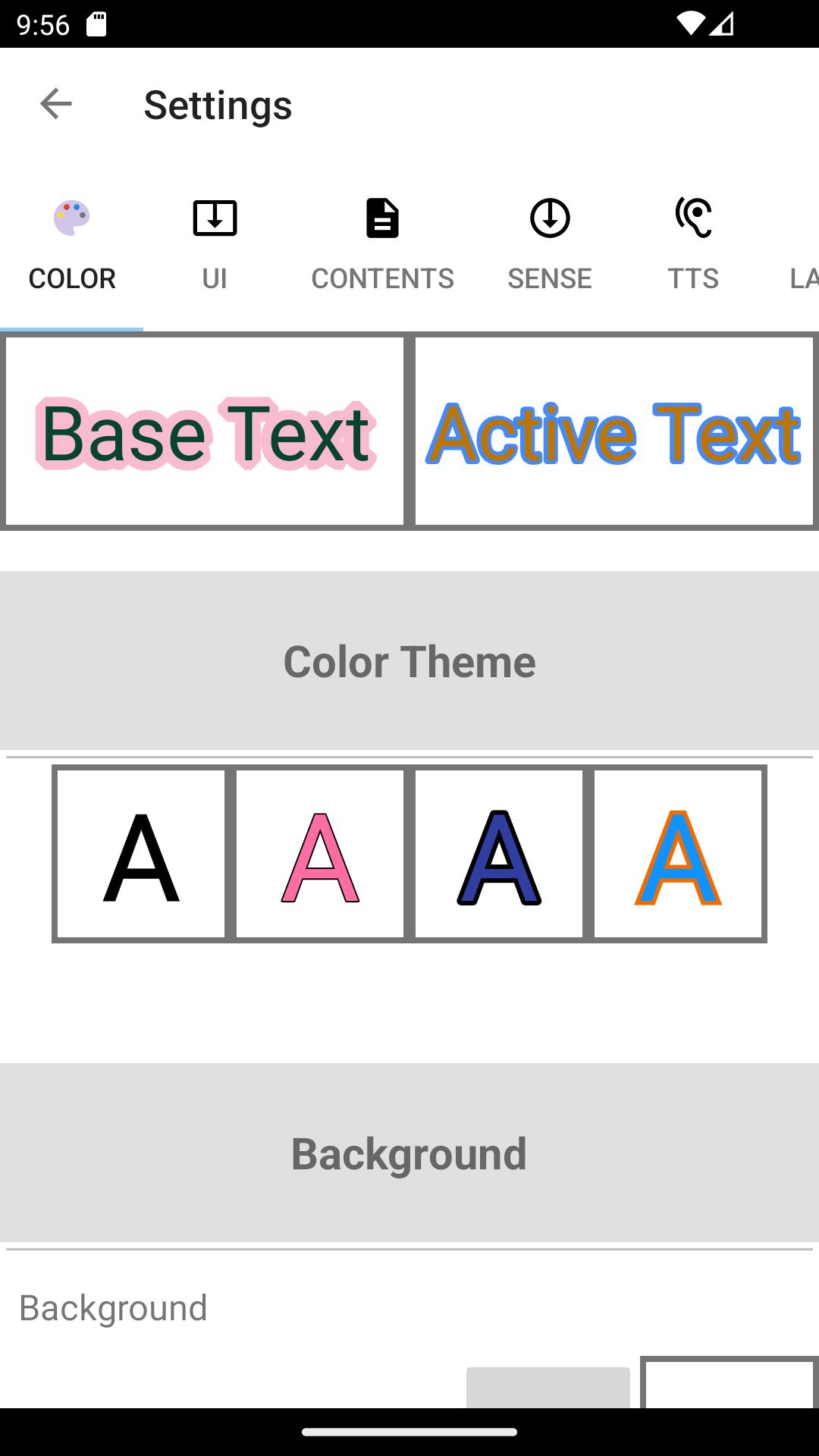Screen dimensions: 819x1456
Task: Switch to the SENSE tab
Action: (550, 278)
